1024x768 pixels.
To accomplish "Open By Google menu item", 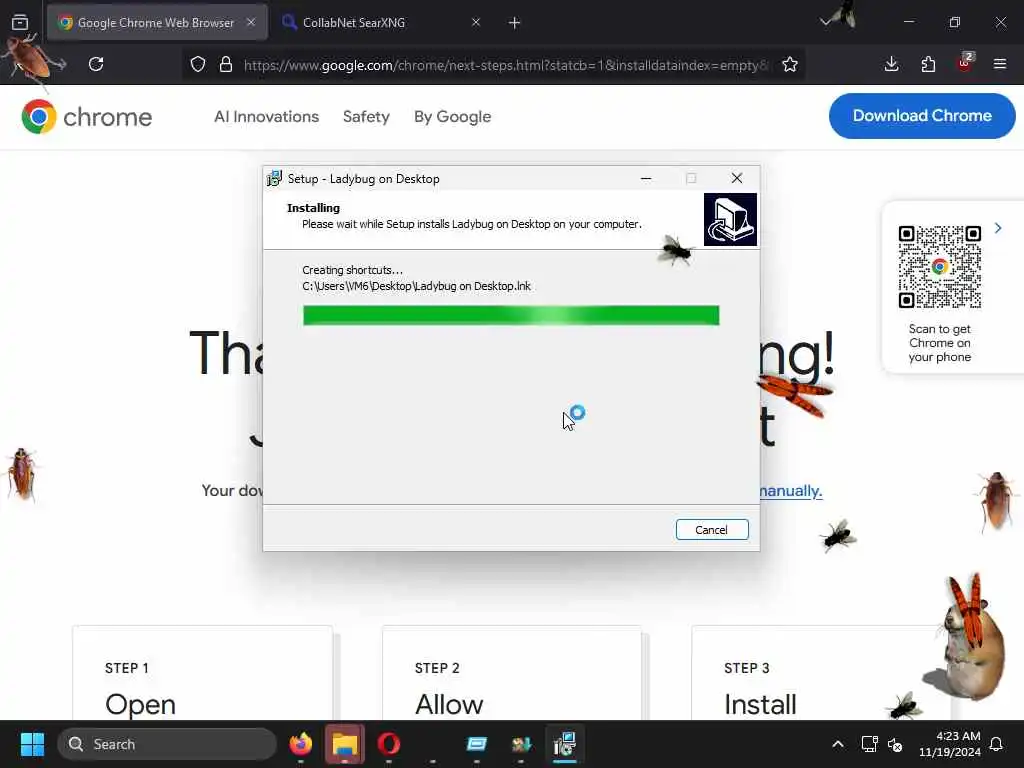I will [453, 117].
